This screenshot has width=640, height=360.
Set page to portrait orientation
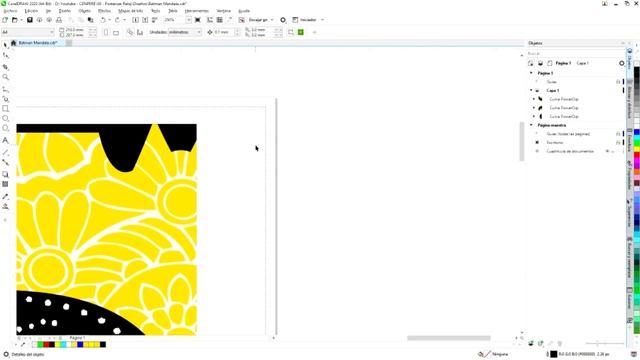(106, 32)
